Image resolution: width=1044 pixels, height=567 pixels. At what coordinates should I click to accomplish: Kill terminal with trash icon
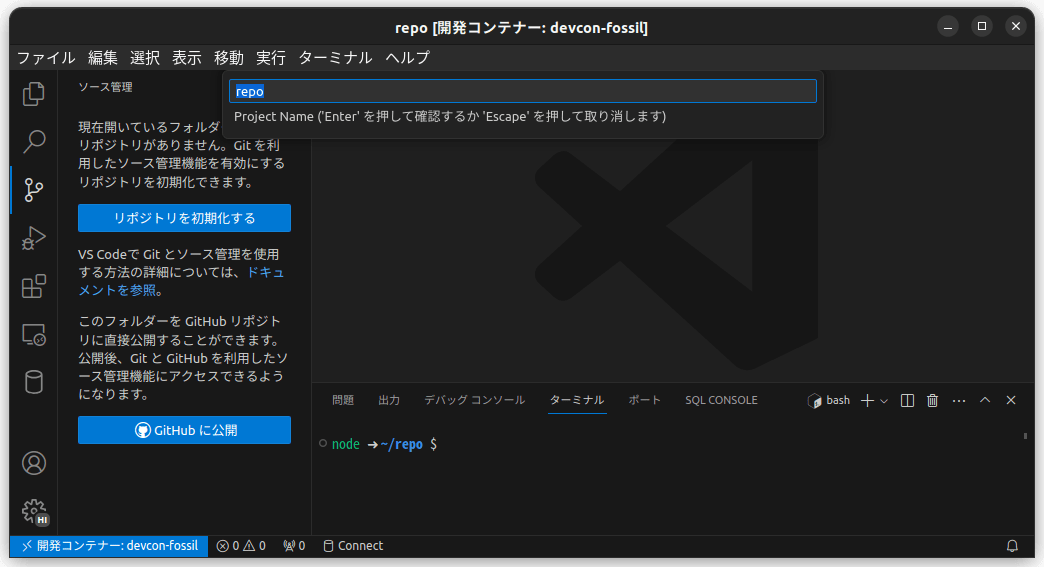932,400
